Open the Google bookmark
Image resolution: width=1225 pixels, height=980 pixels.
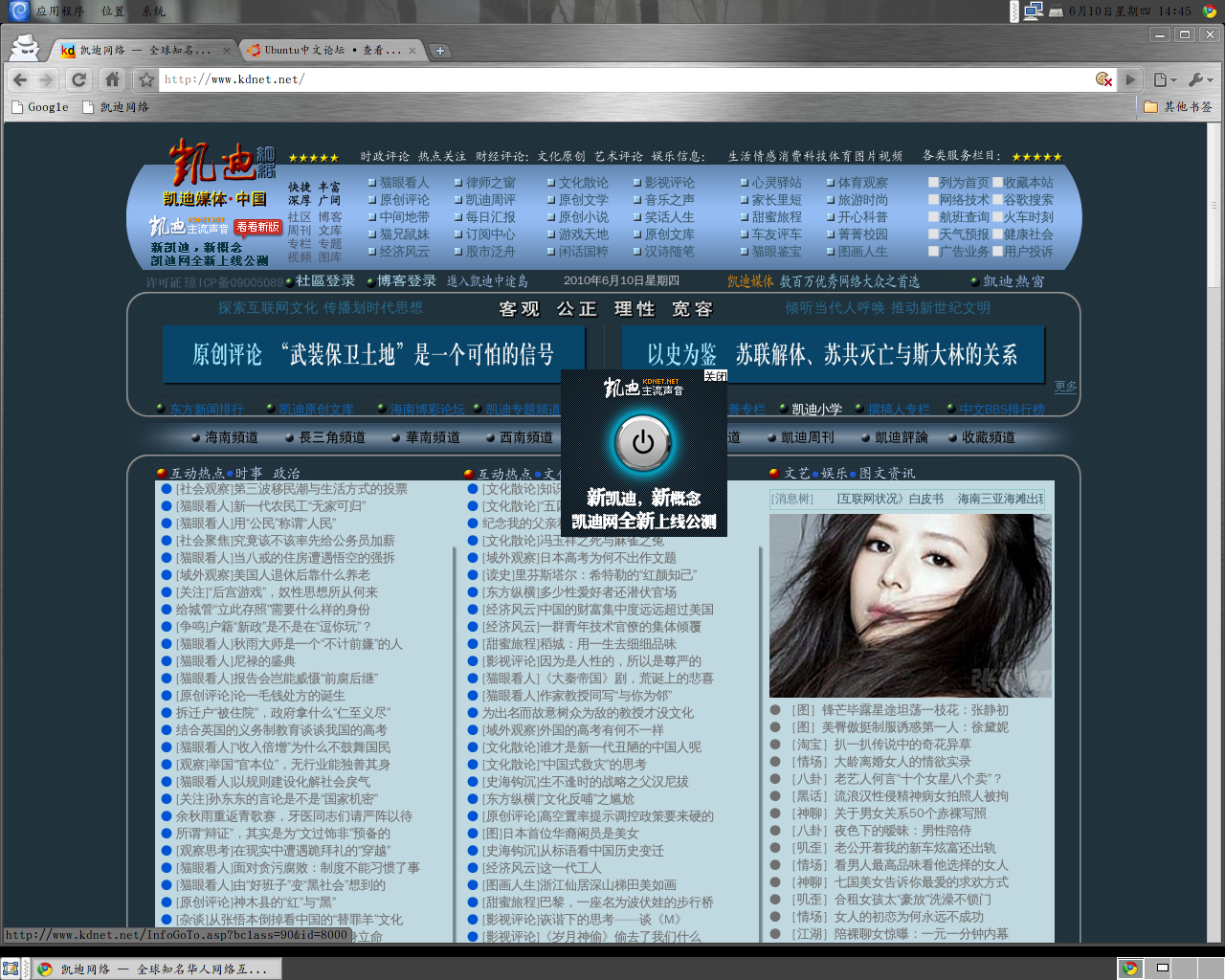point(40,107)
